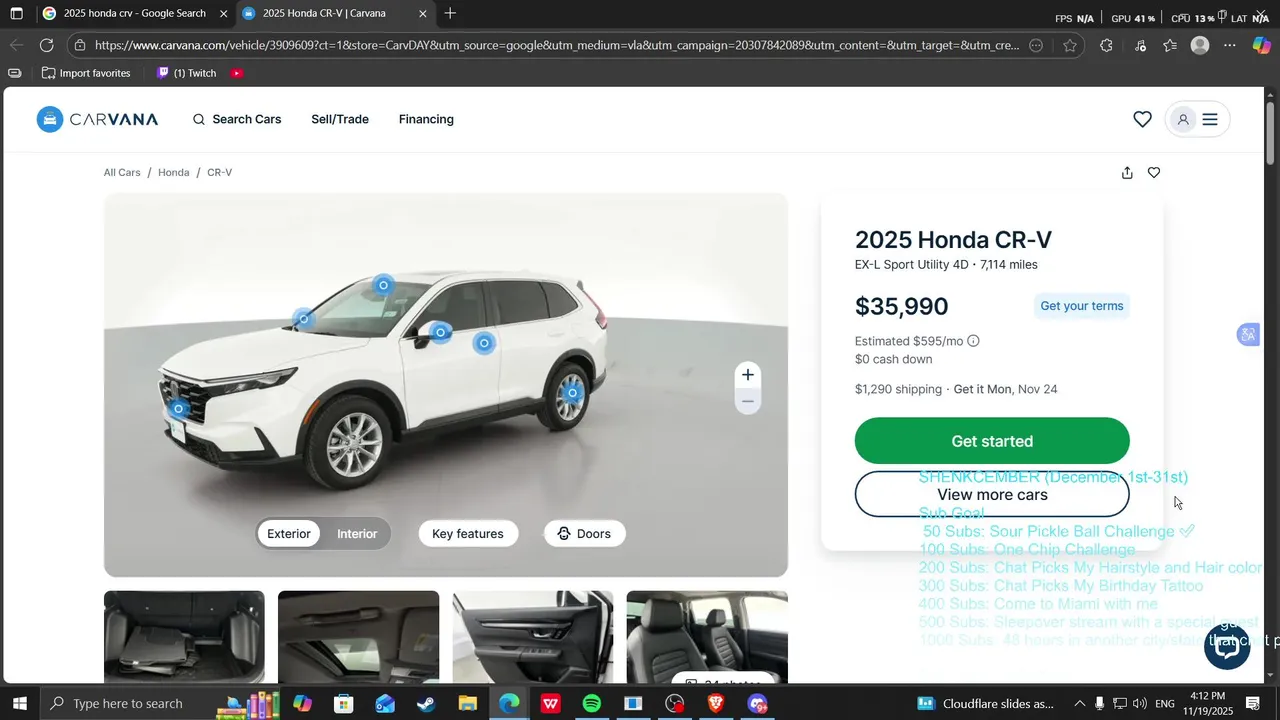Share this vehicle using share icon
The height and width of the screenshot is (720, 1280).
(1127, 173)
